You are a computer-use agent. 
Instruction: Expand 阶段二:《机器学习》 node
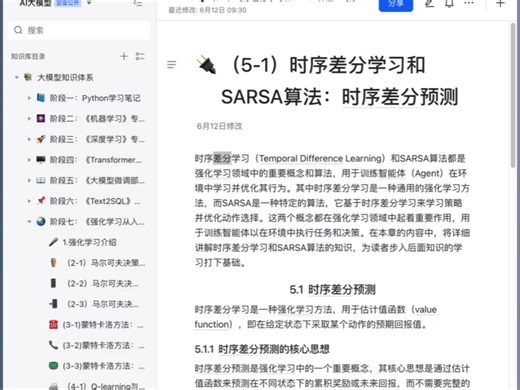[x=29, y=119]
